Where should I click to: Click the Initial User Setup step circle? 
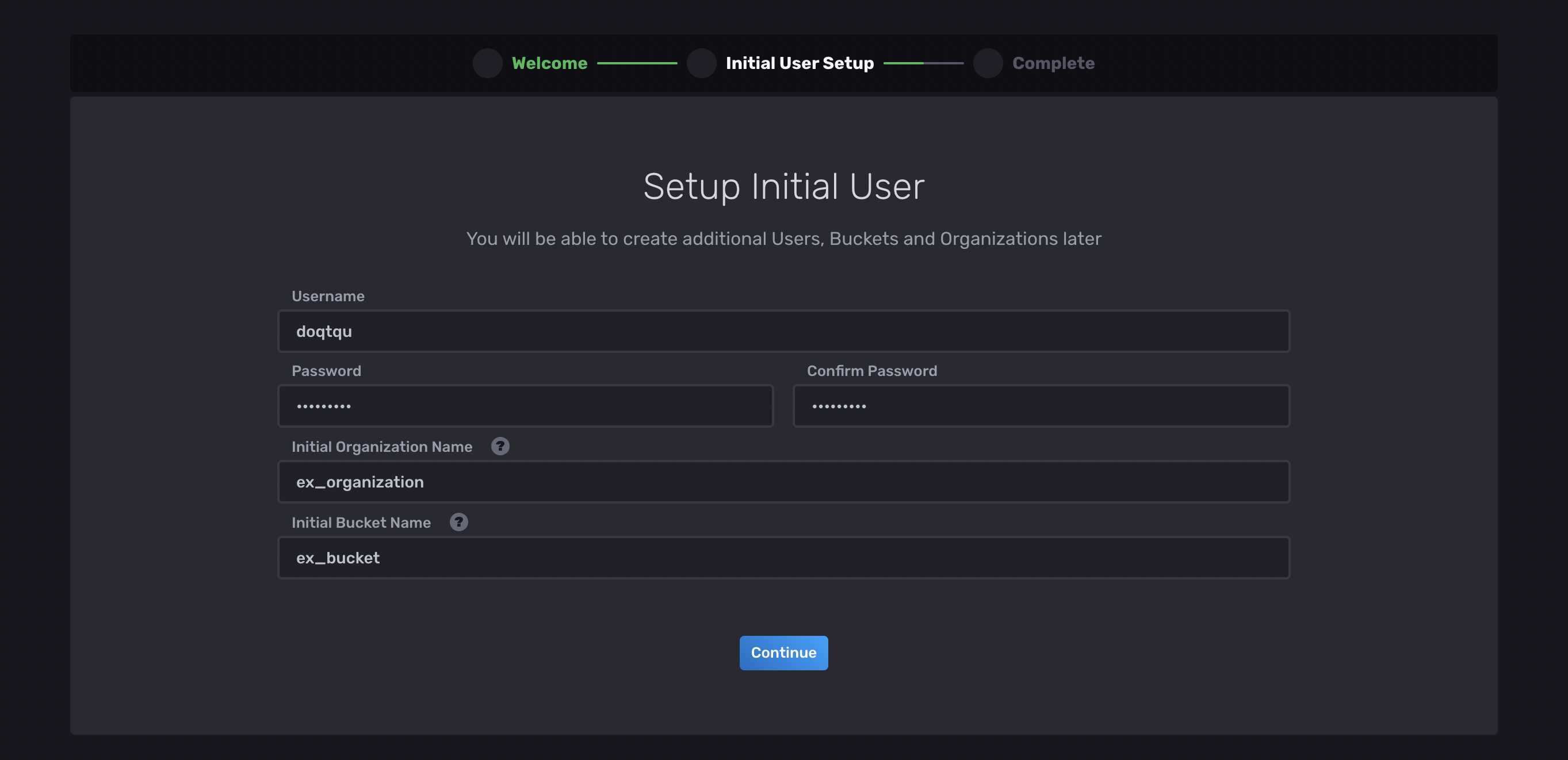point(701,63)
